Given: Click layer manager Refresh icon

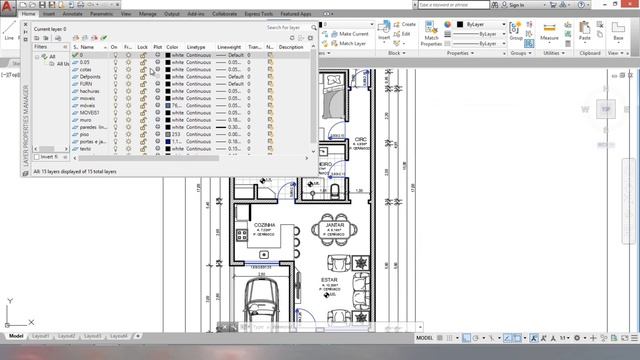Looking at the screenshot, I should 292,38.
